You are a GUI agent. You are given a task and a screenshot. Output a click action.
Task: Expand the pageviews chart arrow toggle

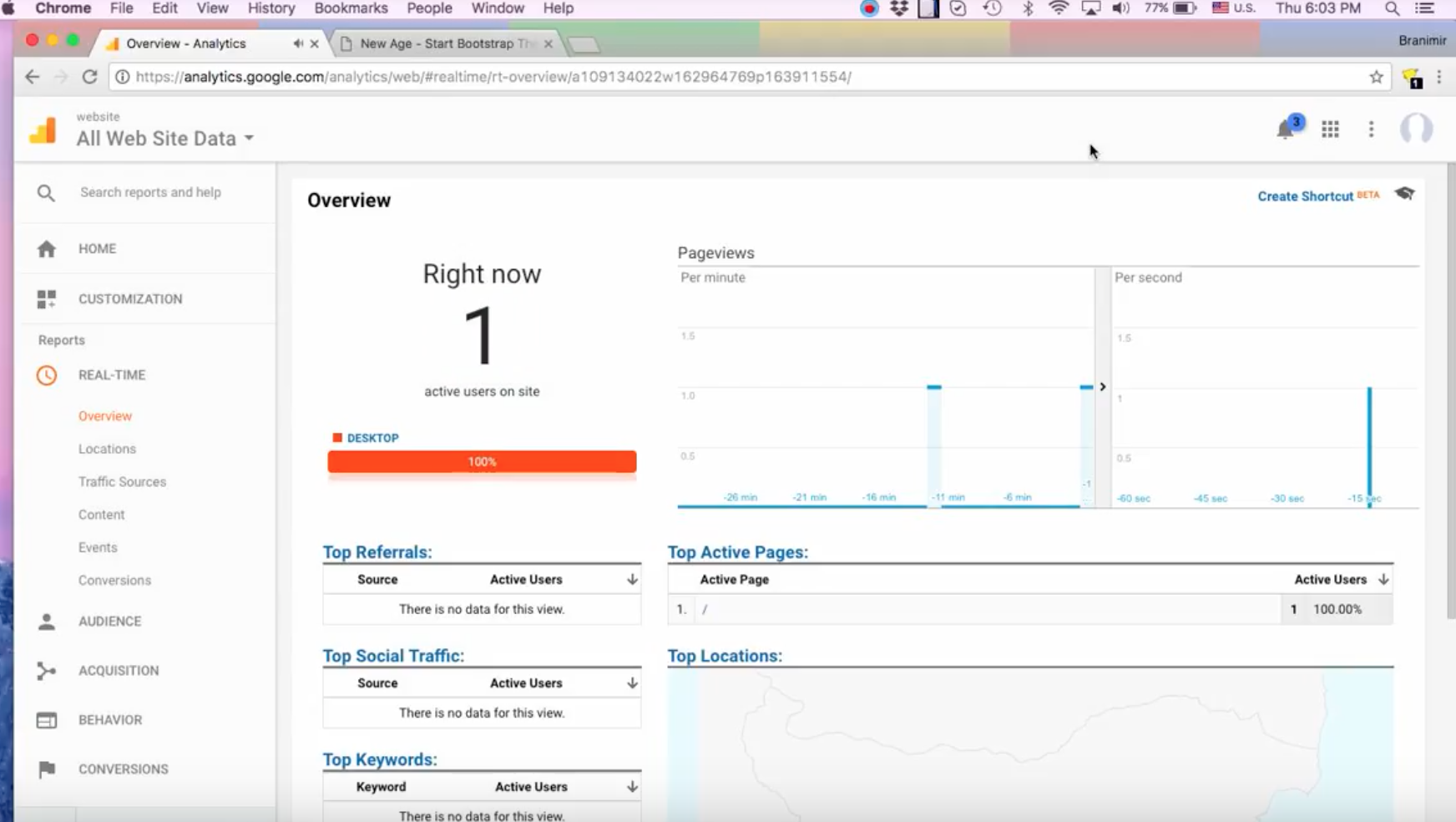(1103, 387)
